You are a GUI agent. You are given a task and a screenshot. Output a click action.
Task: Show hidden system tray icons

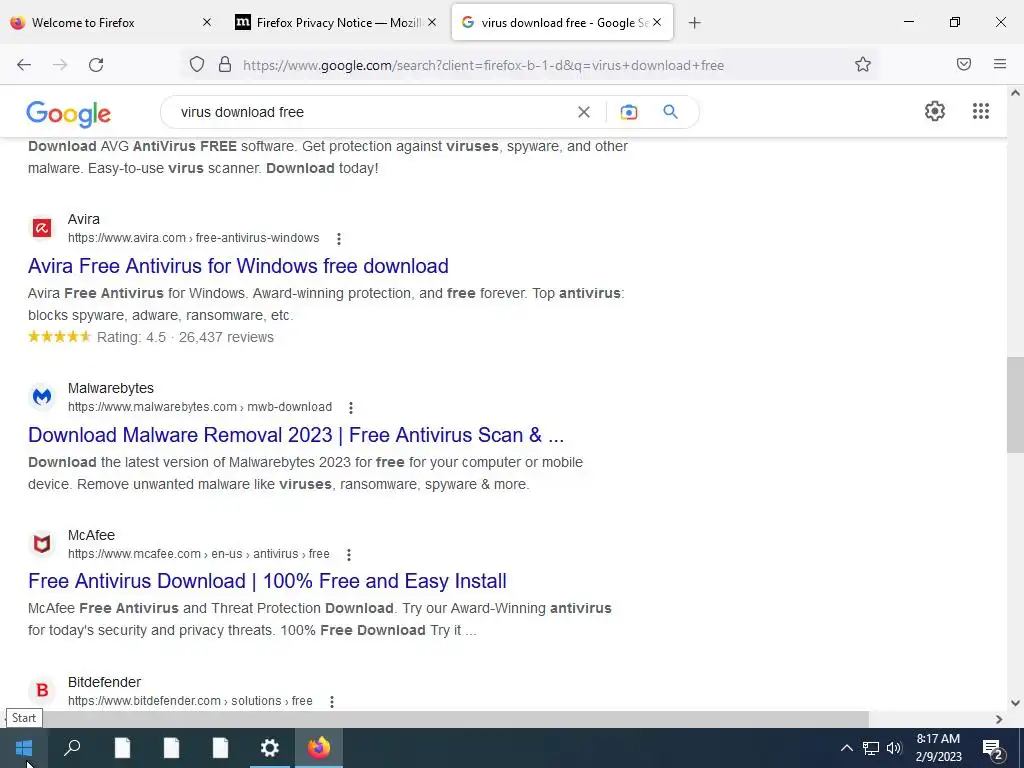(846, 748)
